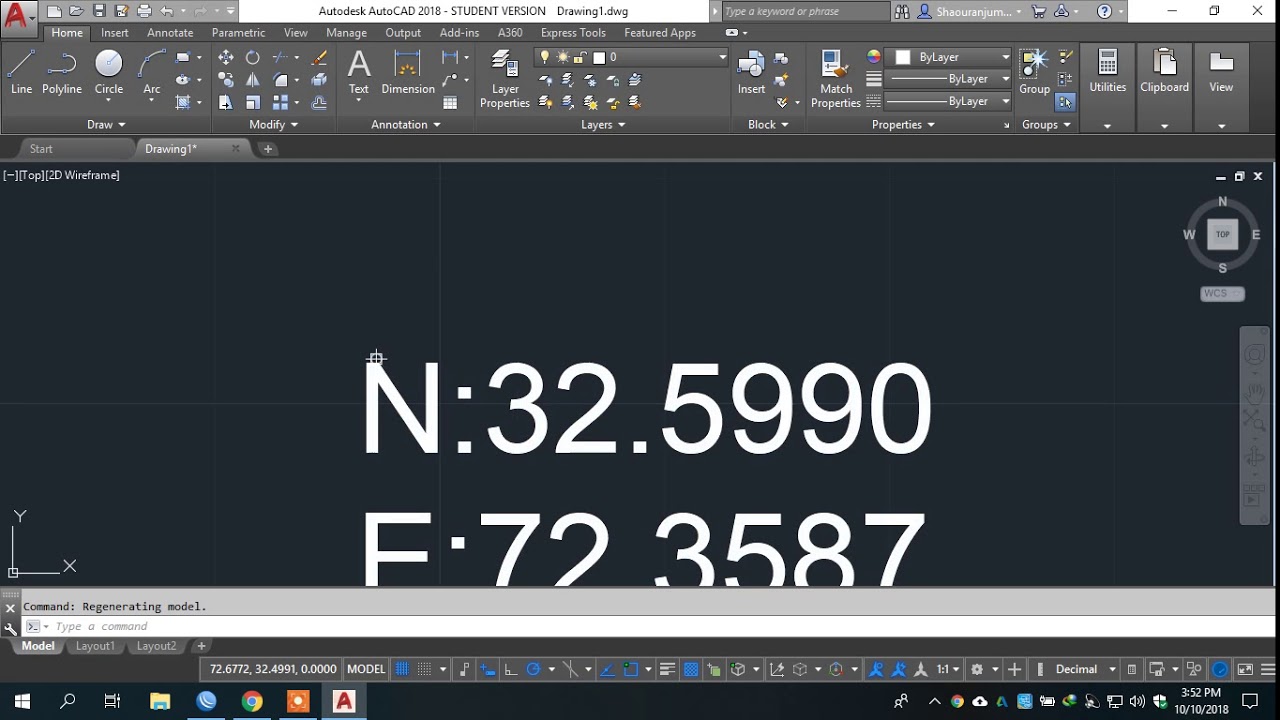Toggle polar tracking in status bar
The height and width of the screenshot is (720, 1280).
534,669
